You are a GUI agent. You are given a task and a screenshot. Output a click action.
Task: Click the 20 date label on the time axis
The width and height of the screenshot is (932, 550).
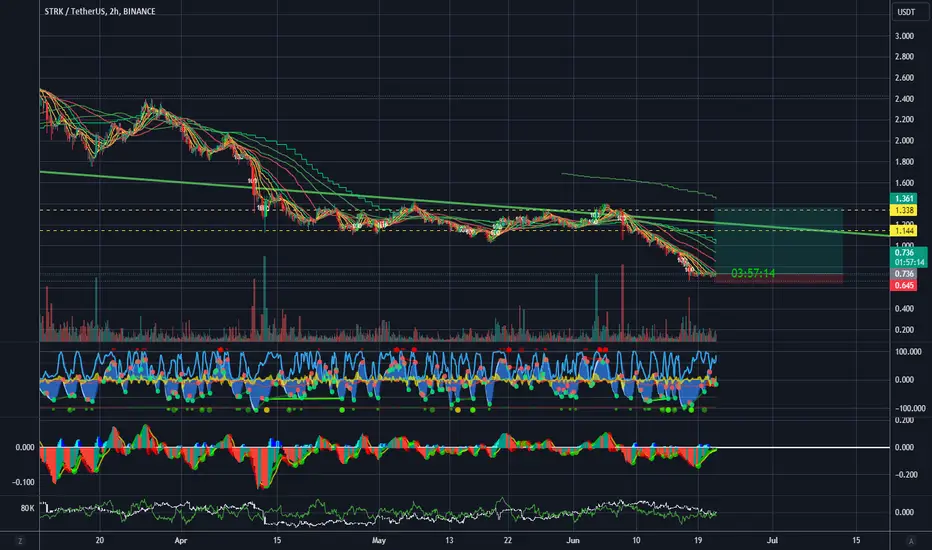tap(99, 540)
